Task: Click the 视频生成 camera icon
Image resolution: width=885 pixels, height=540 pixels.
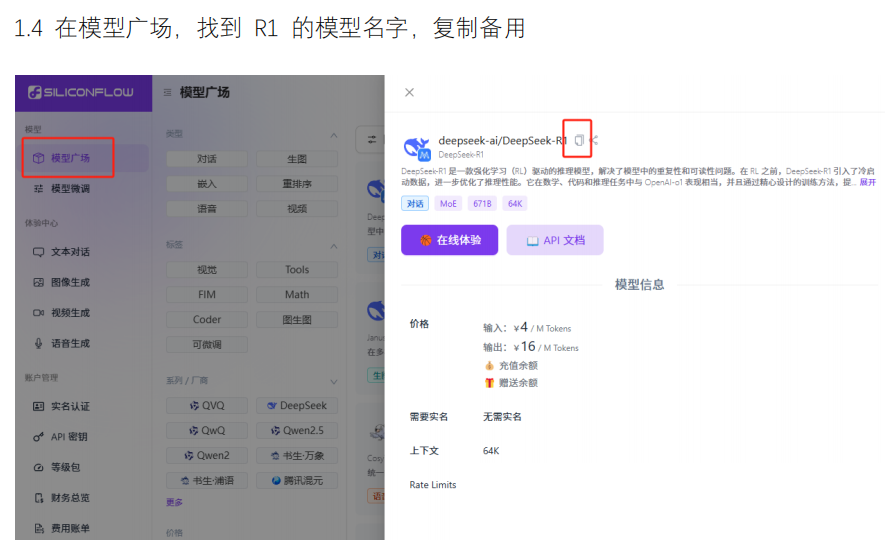Action: click(38, 313)
